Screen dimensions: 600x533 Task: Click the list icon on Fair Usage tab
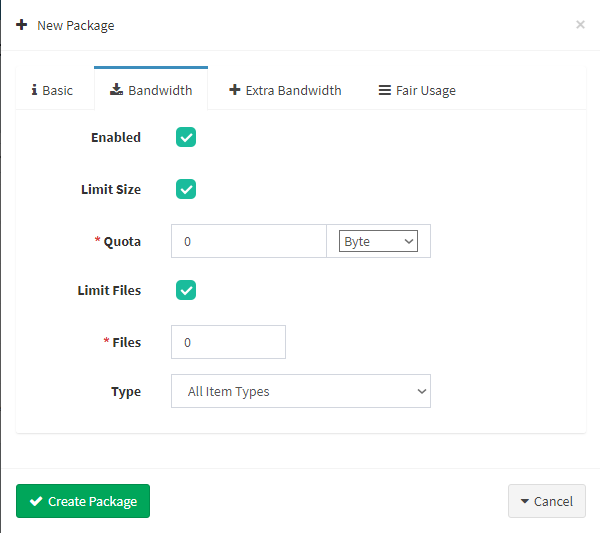tap(385, 90)
